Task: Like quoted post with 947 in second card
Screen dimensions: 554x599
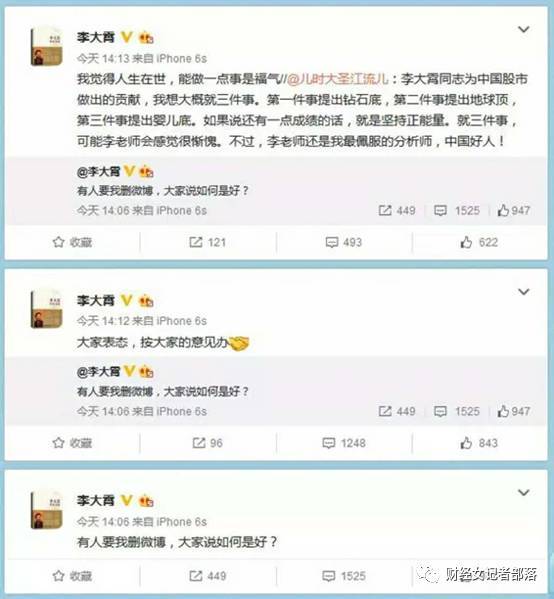Action: pos(514,411)
